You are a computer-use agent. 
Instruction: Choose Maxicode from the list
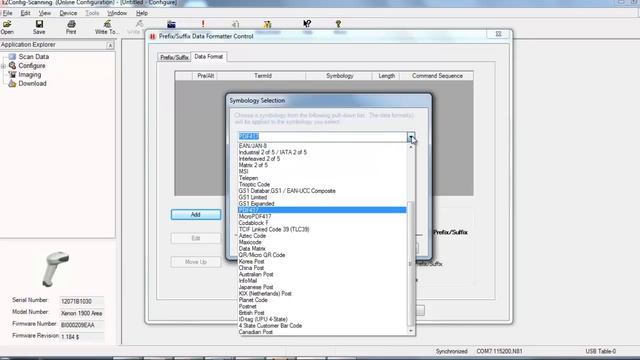pyautogui.click(x=322, y=242)
